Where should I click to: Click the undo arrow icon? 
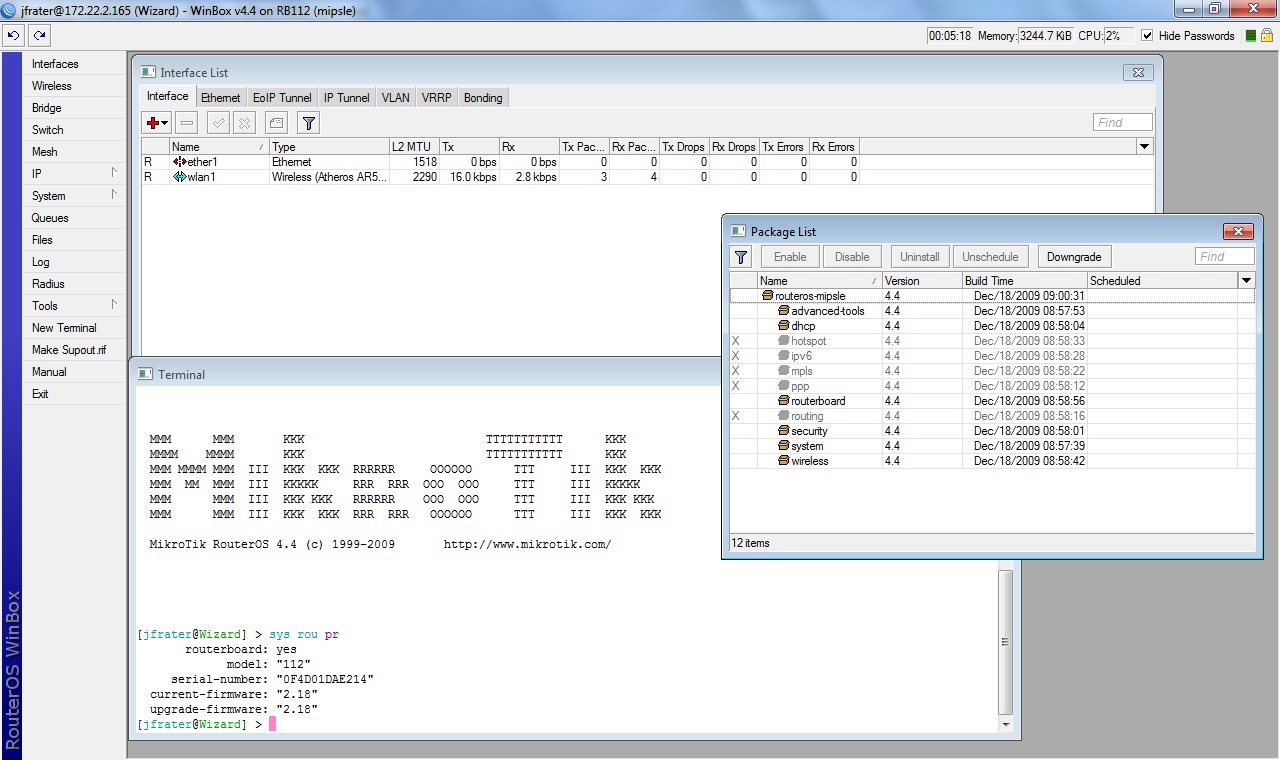pyautogui.click(x=13, y=35)
